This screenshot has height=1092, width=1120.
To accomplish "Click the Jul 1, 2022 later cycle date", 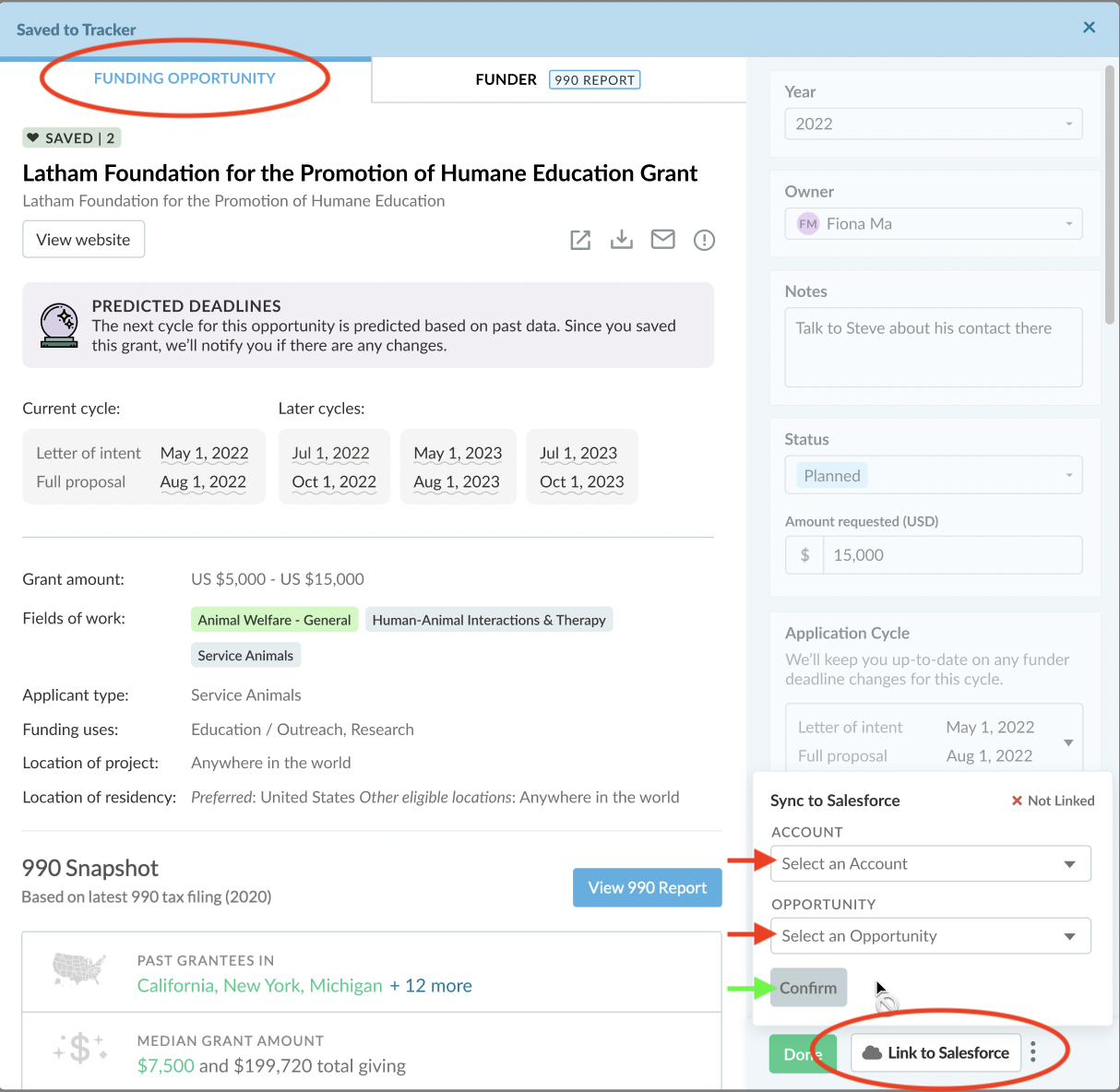I will [x=331, y=453].
